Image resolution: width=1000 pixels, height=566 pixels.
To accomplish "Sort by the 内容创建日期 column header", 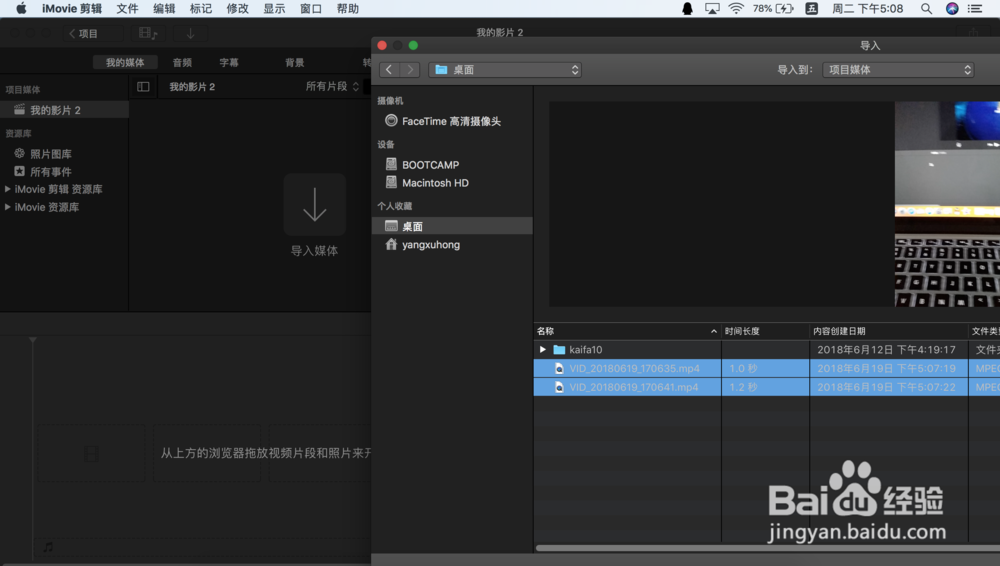I will [x=888, y=331].
